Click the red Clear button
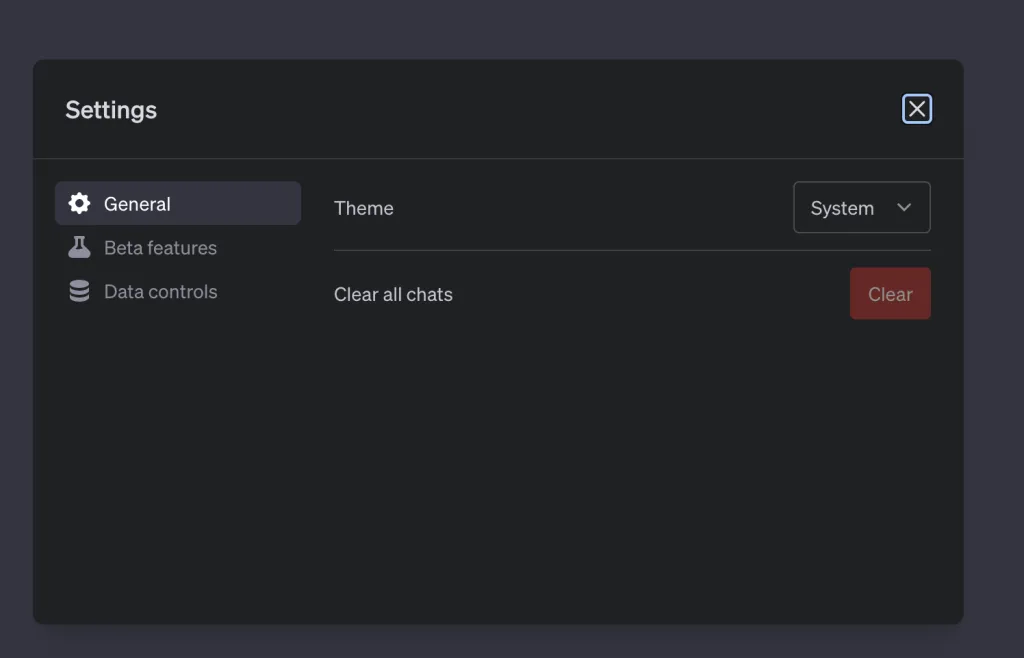This screenshot has width=1024, height=658. pyautogui.click(x=890, y=294)
